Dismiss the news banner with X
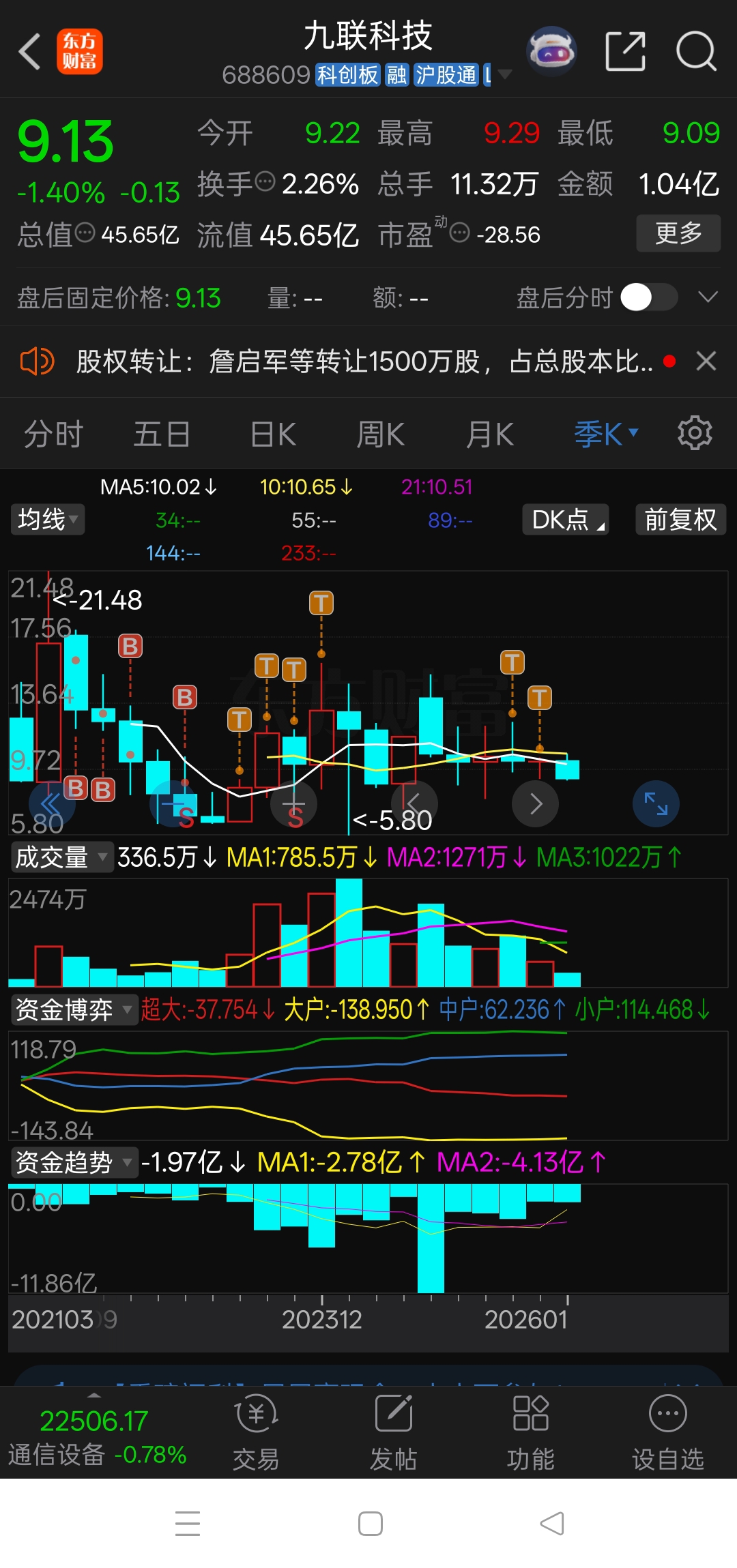 (x=706, y=361)
